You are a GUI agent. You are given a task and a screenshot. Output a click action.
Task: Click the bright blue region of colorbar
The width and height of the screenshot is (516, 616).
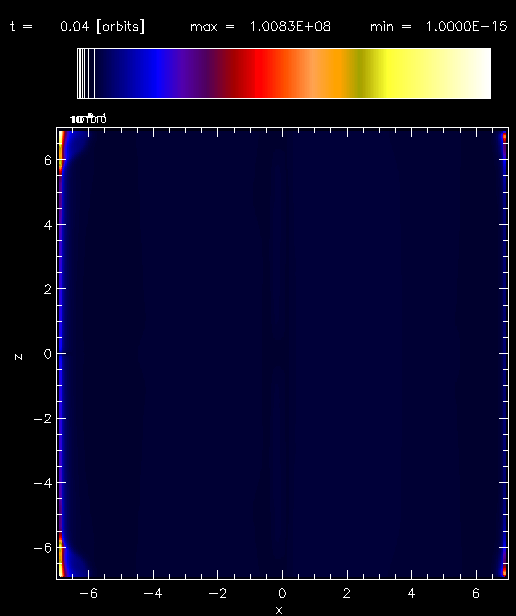tap(157, 73)
